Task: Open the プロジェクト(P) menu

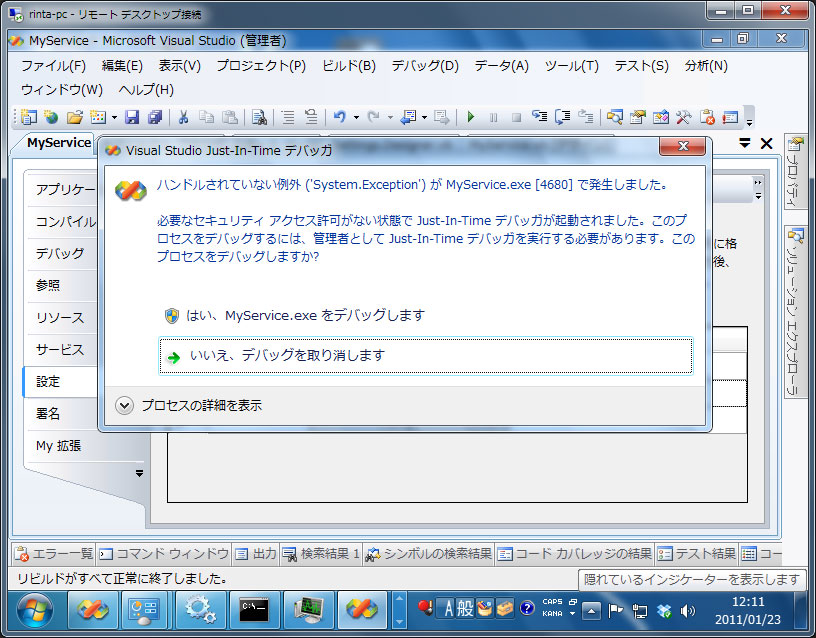Action: click(x=261, y=66)
